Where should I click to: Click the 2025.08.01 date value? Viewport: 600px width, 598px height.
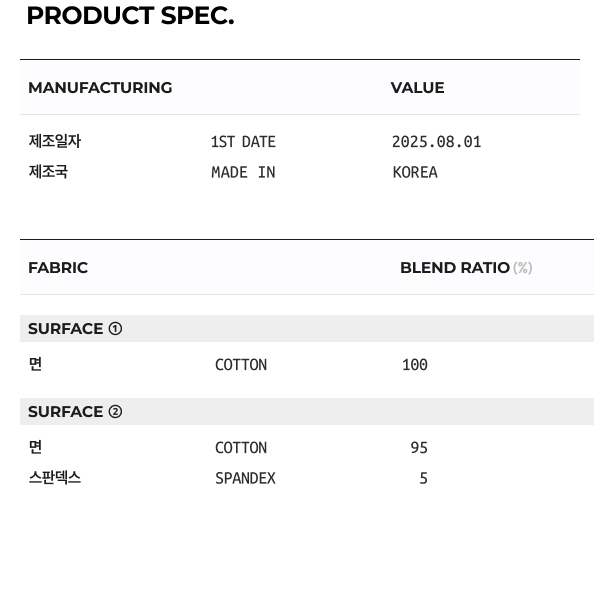pyautogui.click(x=436, y=142)
